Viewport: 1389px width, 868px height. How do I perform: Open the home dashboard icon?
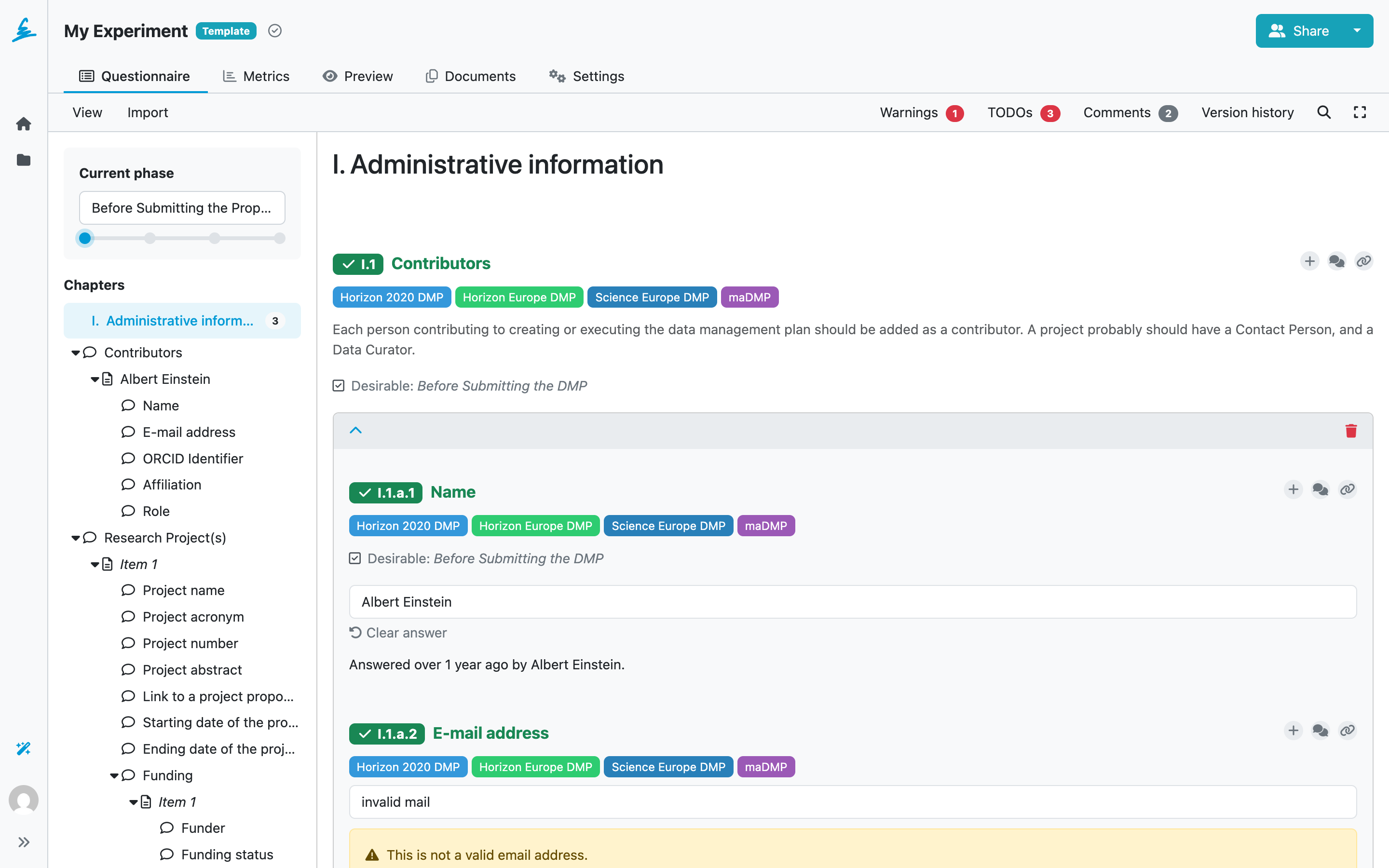click(x=24, y=123)
